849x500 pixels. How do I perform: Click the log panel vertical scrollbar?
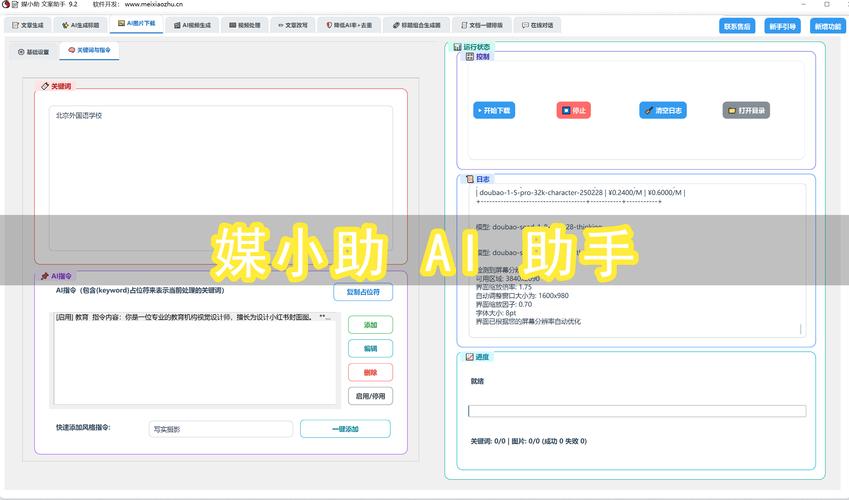(x=800, y=328)
